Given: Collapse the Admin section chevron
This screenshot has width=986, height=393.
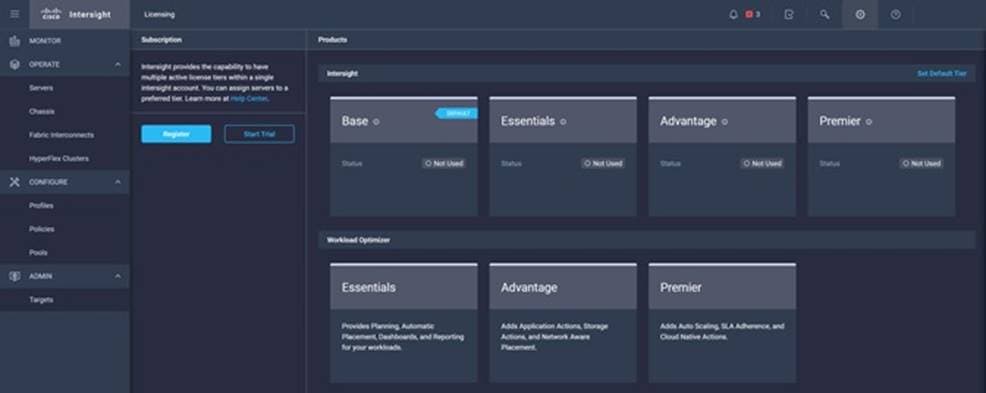Looking at the screenshot, I should click(x=118, y=276).
